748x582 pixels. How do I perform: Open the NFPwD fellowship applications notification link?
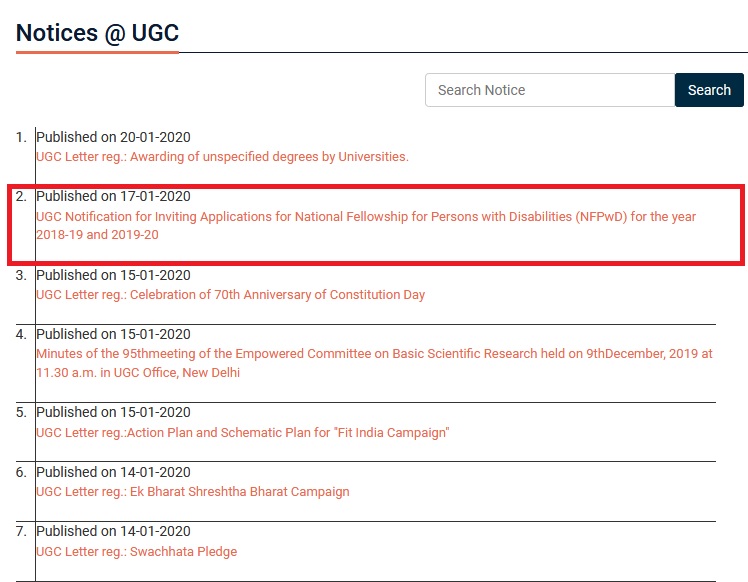366,226
